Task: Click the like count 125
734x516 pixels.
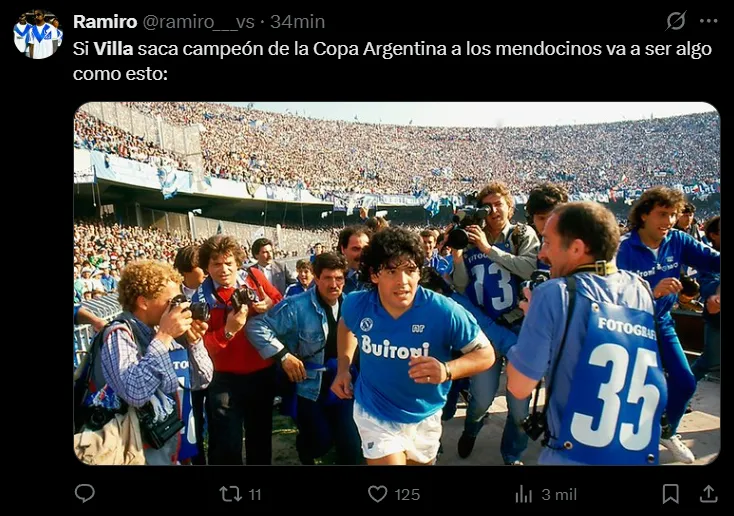Action: pyautogui.click(x=407, y=494)
